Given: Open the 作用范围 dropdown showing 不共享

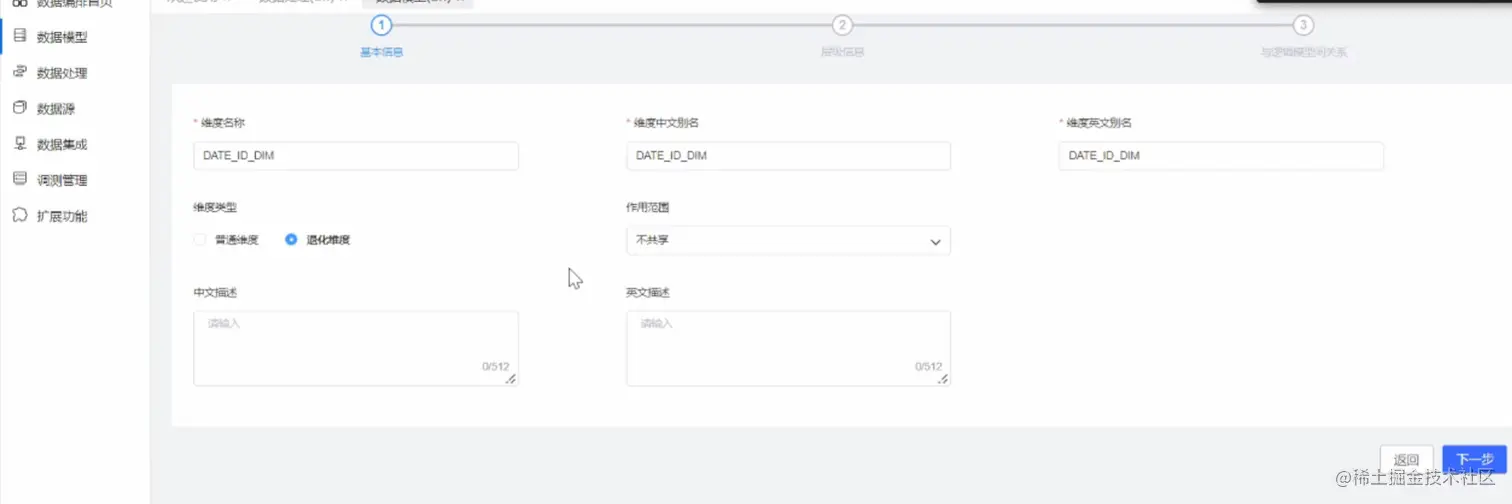Looking at the screenshot, I should 788,241.
